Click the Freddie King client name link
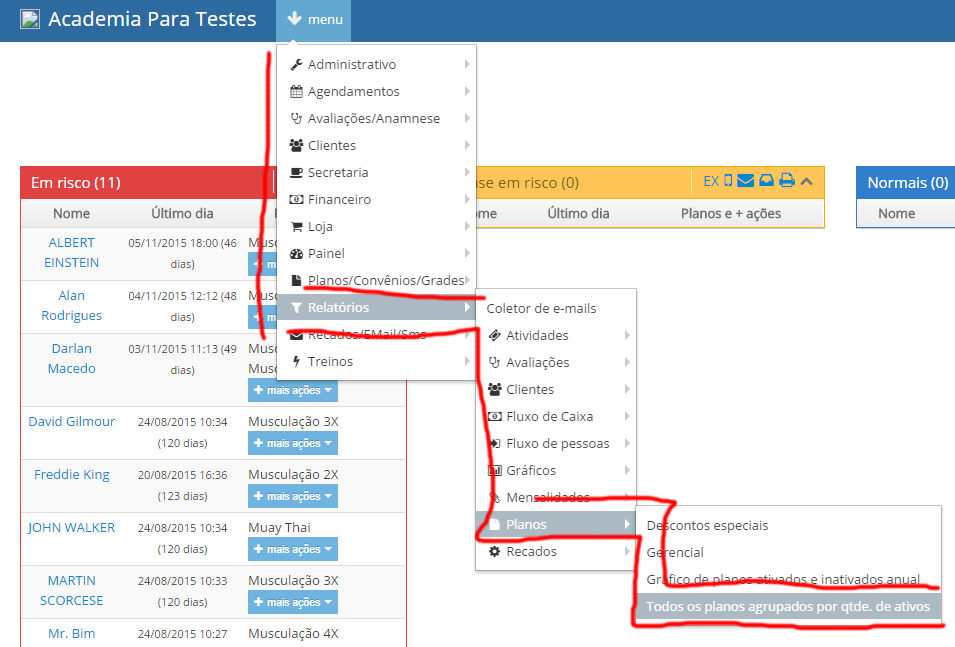This screenshot has height=647, width=955. (x=72, y=475)
